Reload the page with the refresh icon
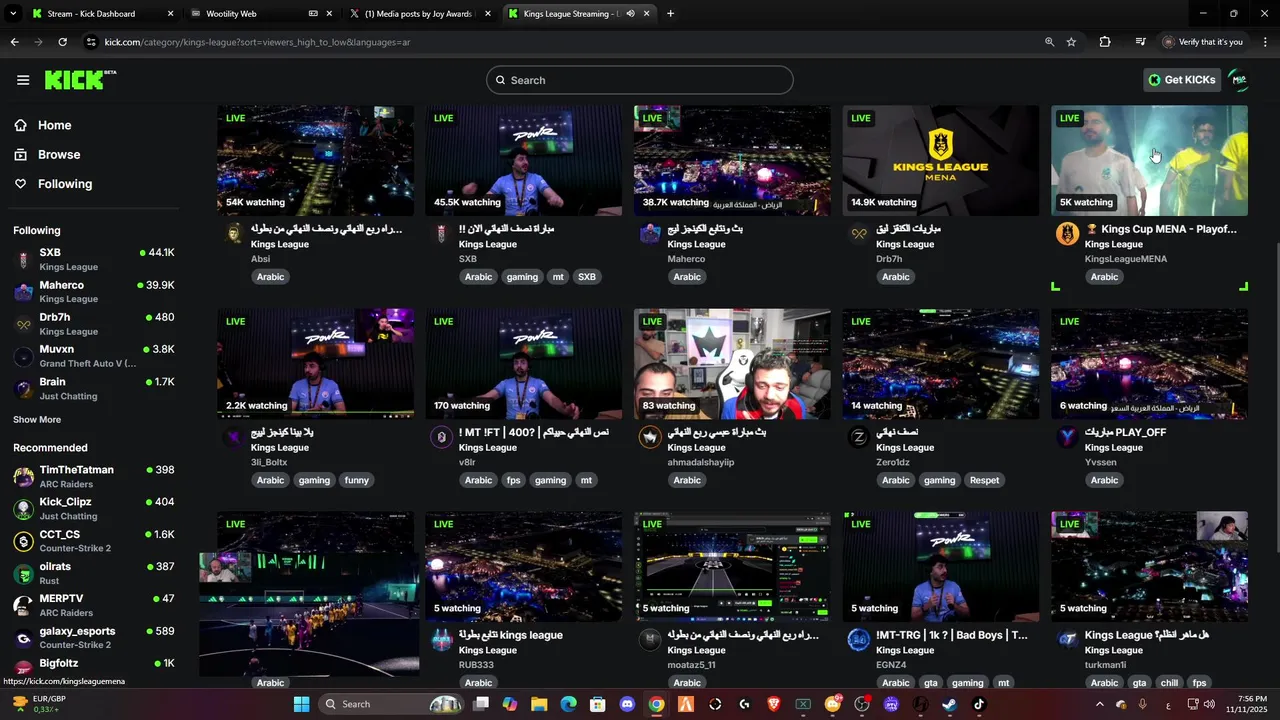Screen dimensions: 1280x720 [x=62, y=42]
